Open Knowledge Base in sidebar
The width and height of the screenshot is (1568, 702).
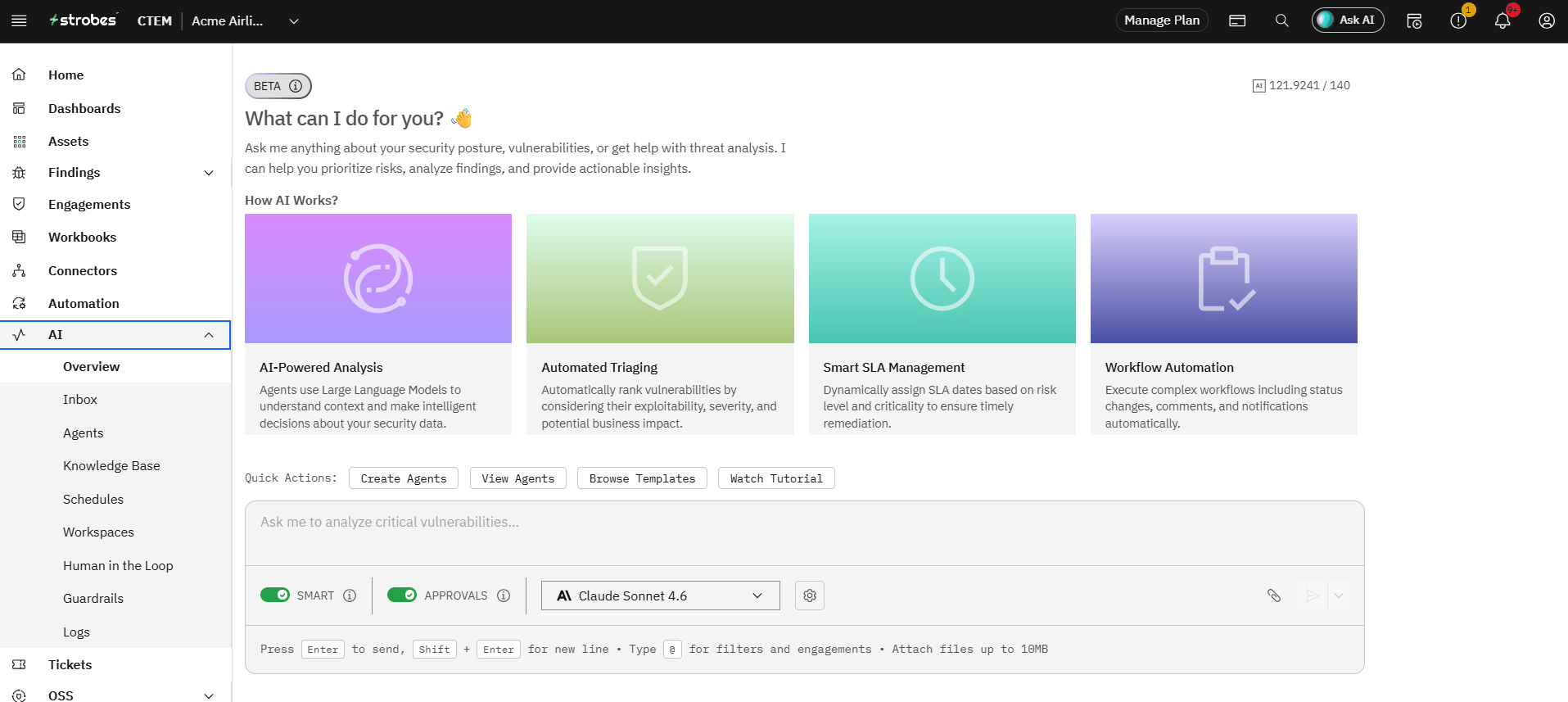point(111,465)
